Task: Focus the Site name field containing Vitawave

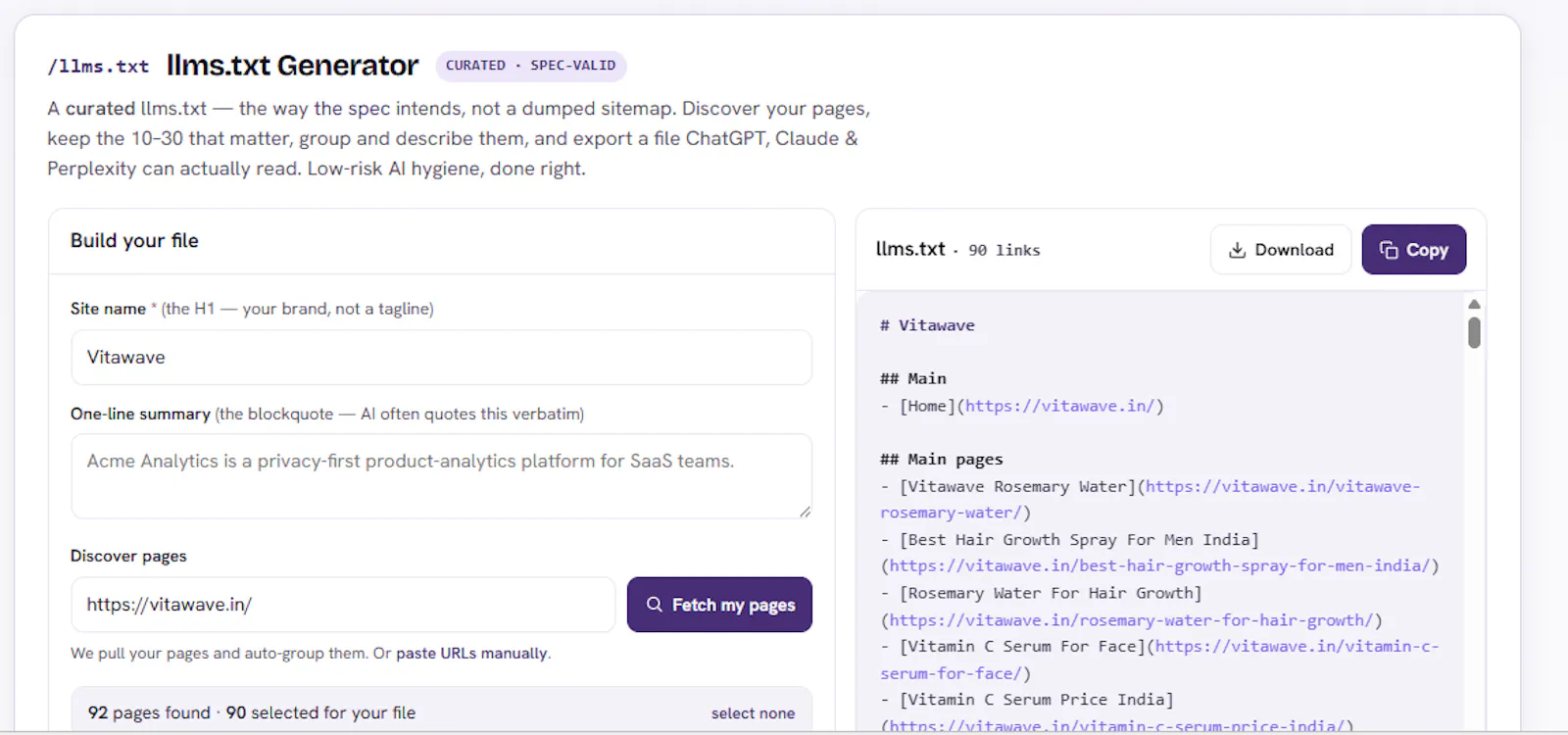Action: pyautogui.click(x=441, y=358)
